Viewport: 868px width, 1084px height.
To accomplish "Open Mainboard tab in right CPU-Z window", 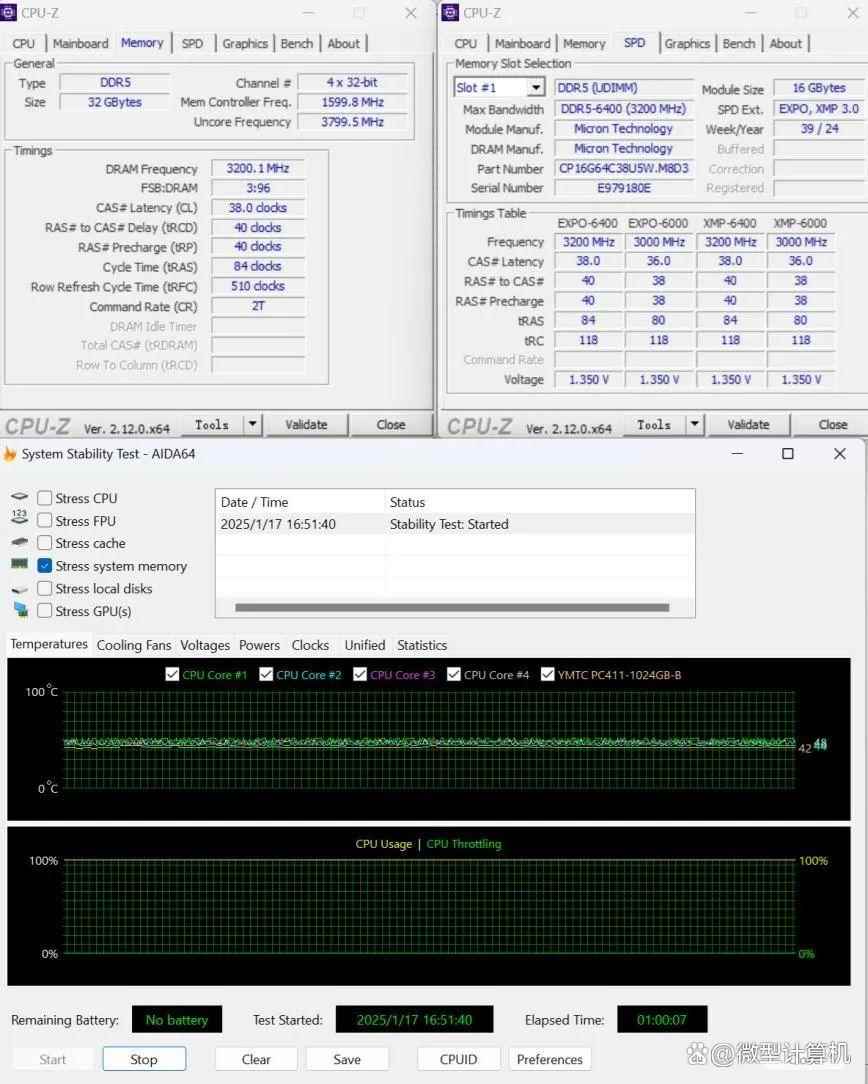I will click(x=522, y=43).
